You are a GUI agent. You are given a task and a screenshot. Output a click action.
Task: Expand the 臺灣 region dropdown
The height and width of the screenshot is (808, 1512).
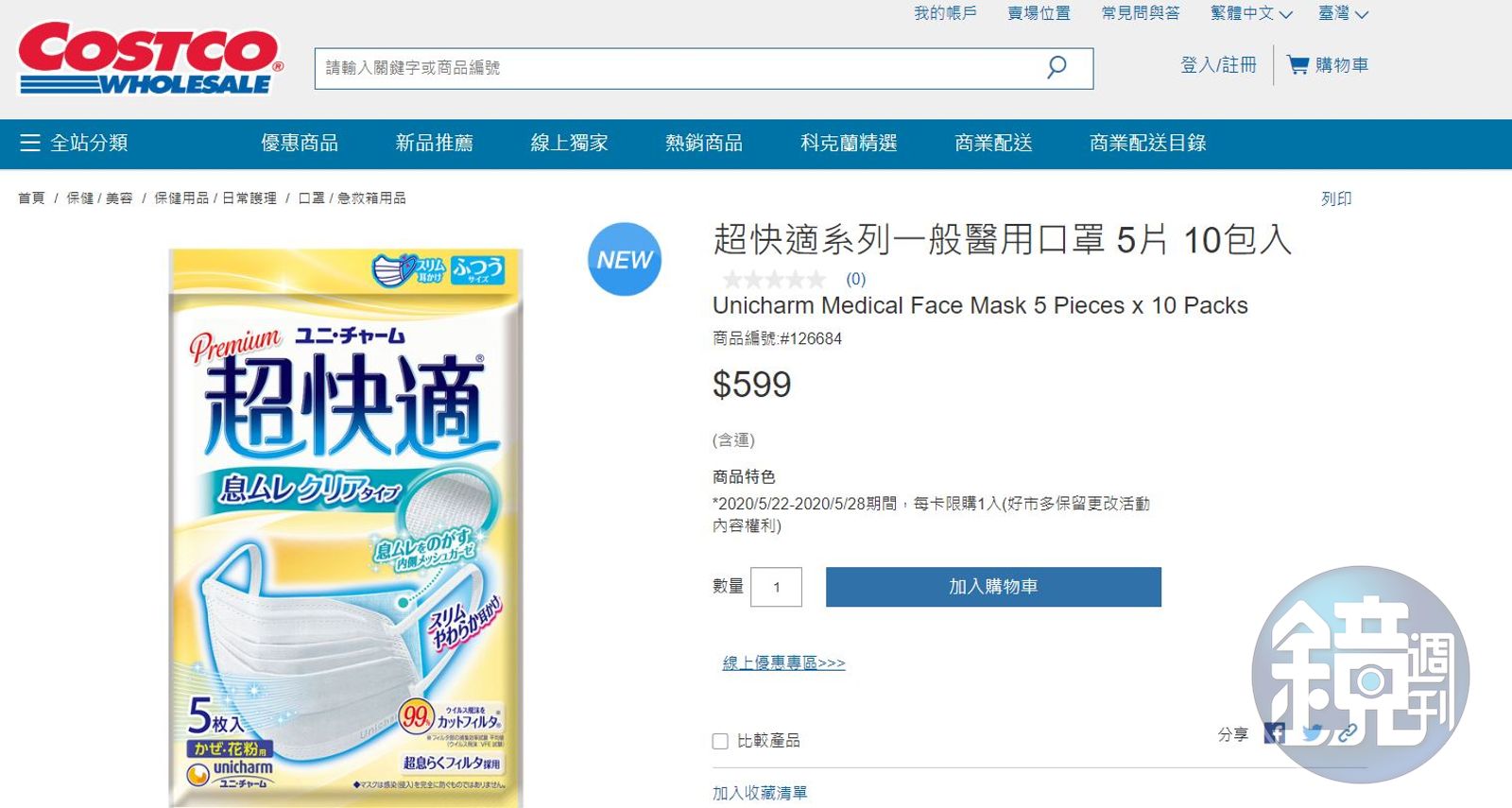click(1343, 13)
